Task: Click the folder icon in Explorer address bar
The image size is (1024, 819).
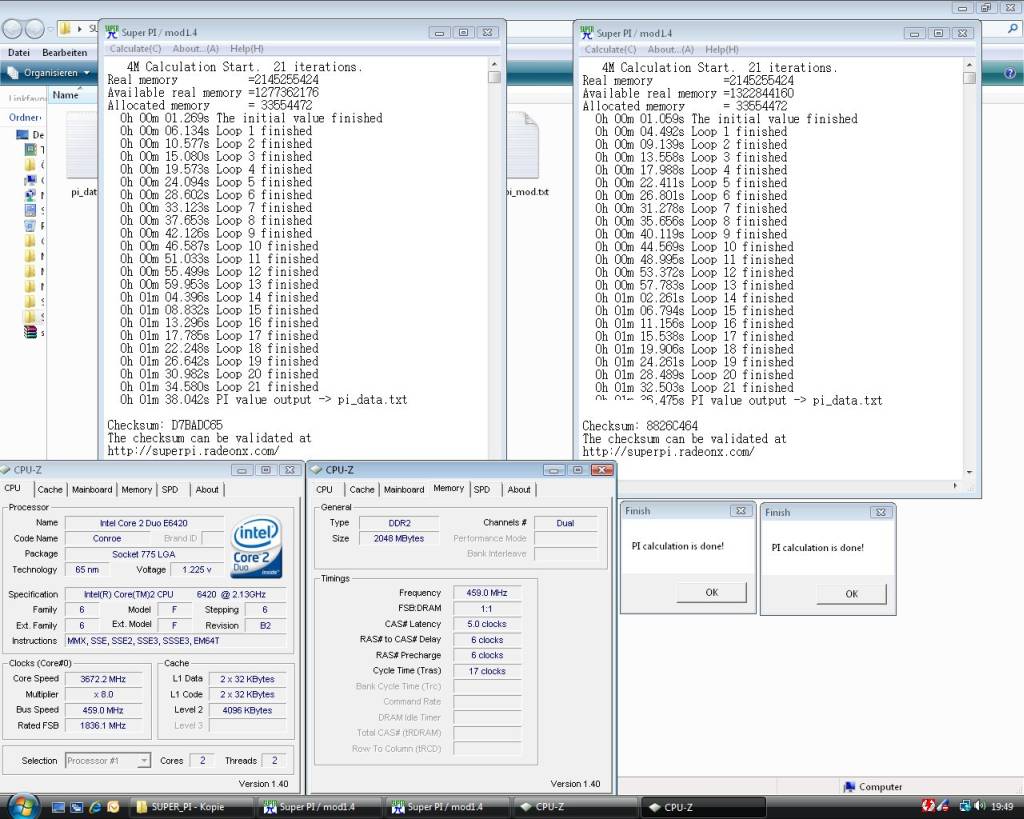Action: tap(65, 28)
